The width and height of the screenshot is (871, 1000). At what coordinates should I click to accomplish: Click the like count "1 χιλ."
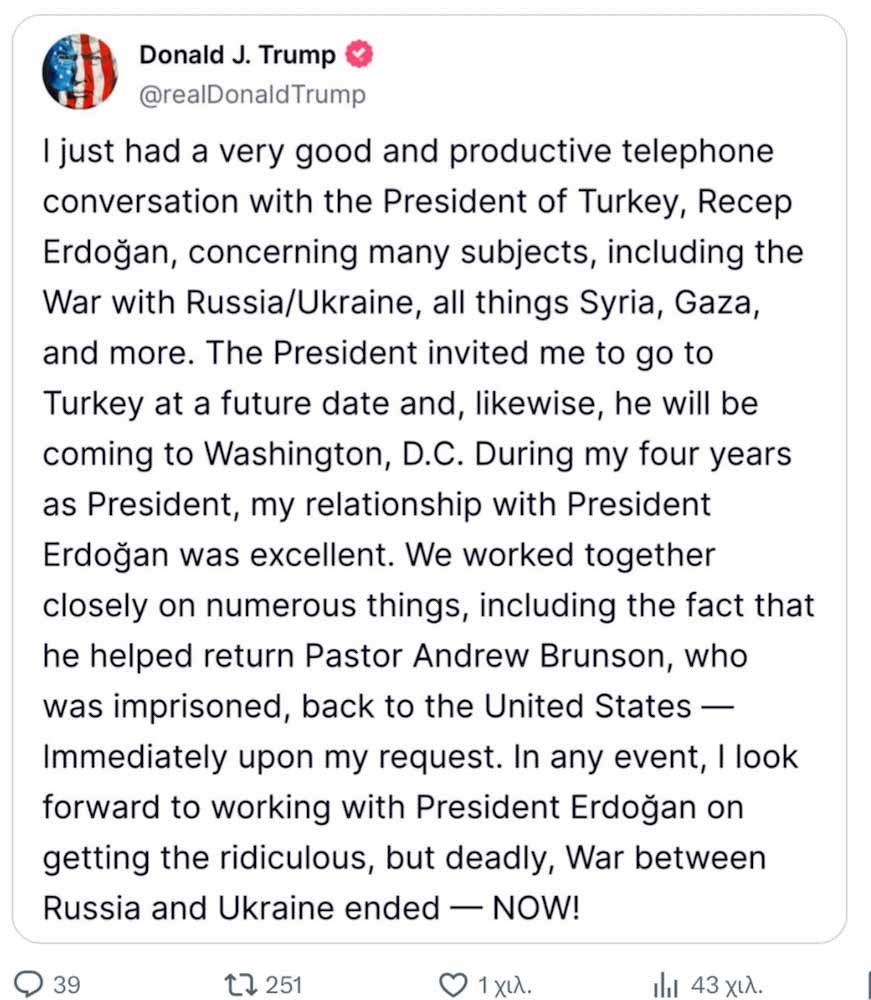(x=504, y=985)
